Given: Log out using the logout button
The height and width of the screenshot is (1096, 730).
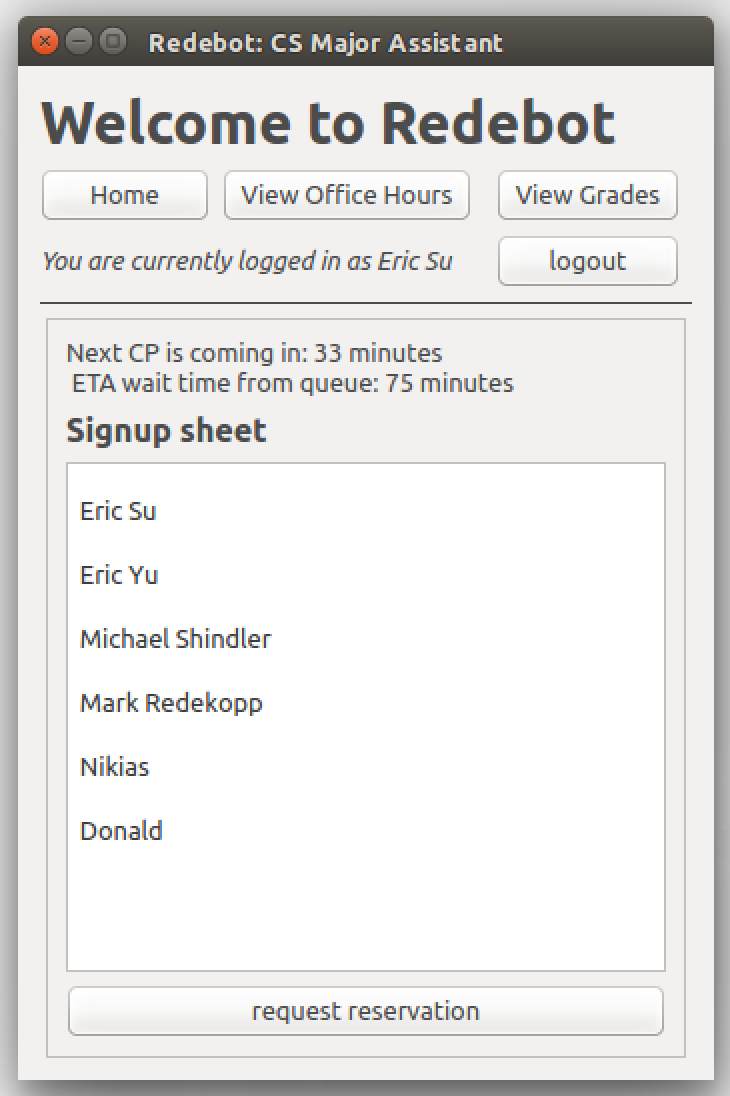Looking at the screenshot, I should pyautogui.click(x=587, y=261).
